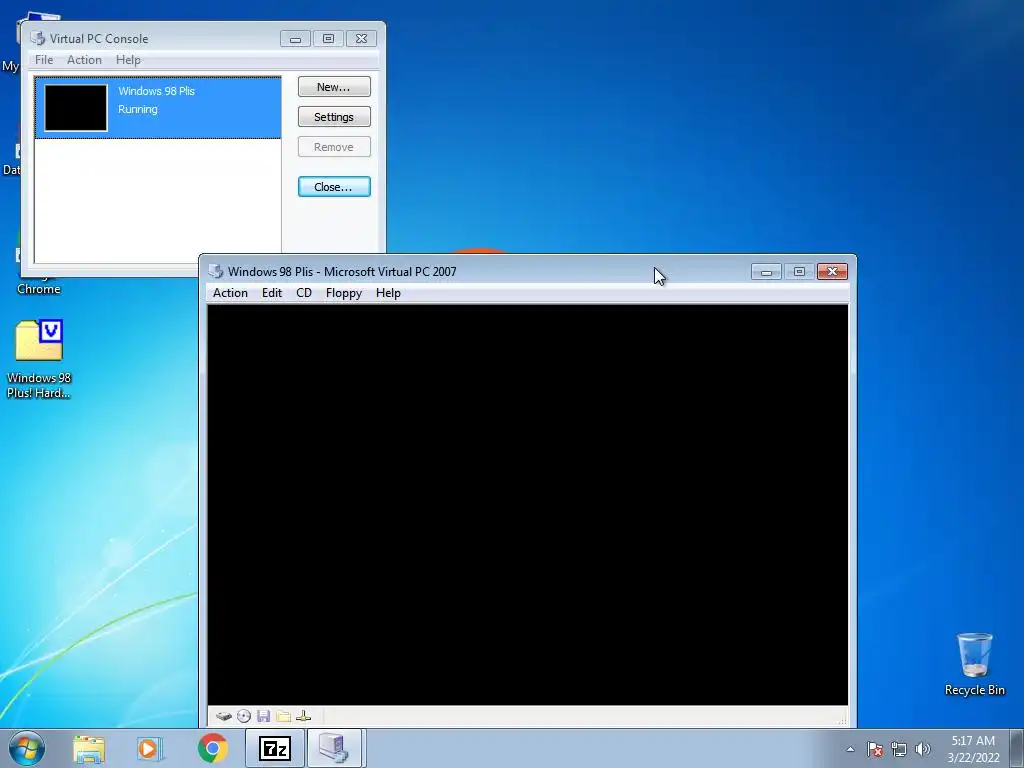
Task: Minimize the Virtual PC Console window
Action: pyautogui.click(x=295, y=39)
